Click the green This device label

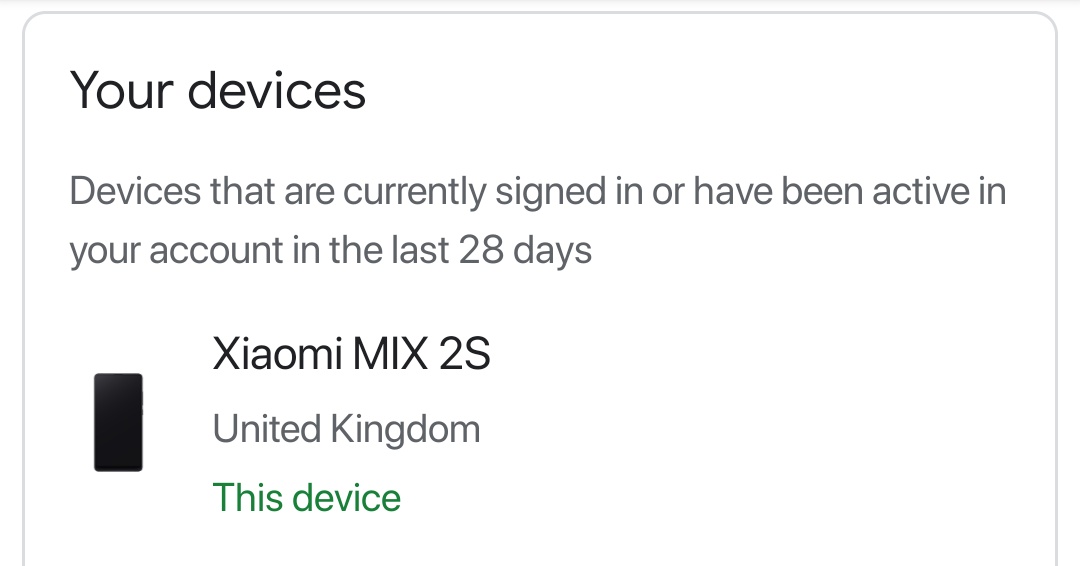pos(306,497)
